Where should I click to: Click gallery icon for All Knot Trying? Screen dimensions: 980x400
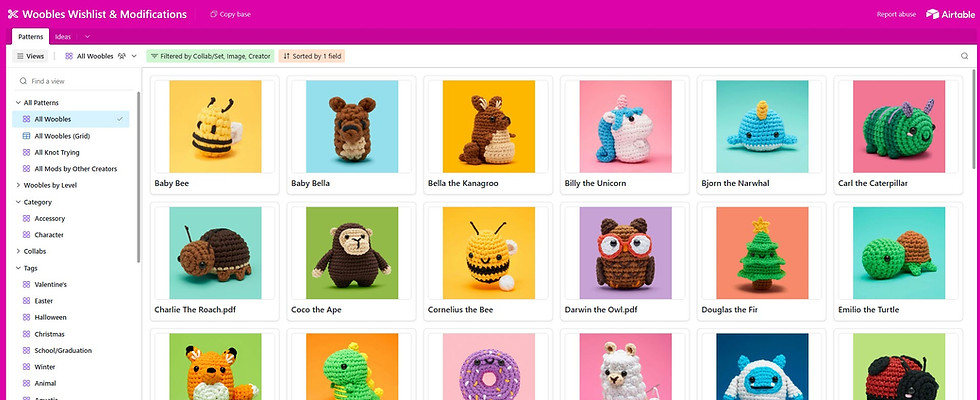click(x=26, y=152)
